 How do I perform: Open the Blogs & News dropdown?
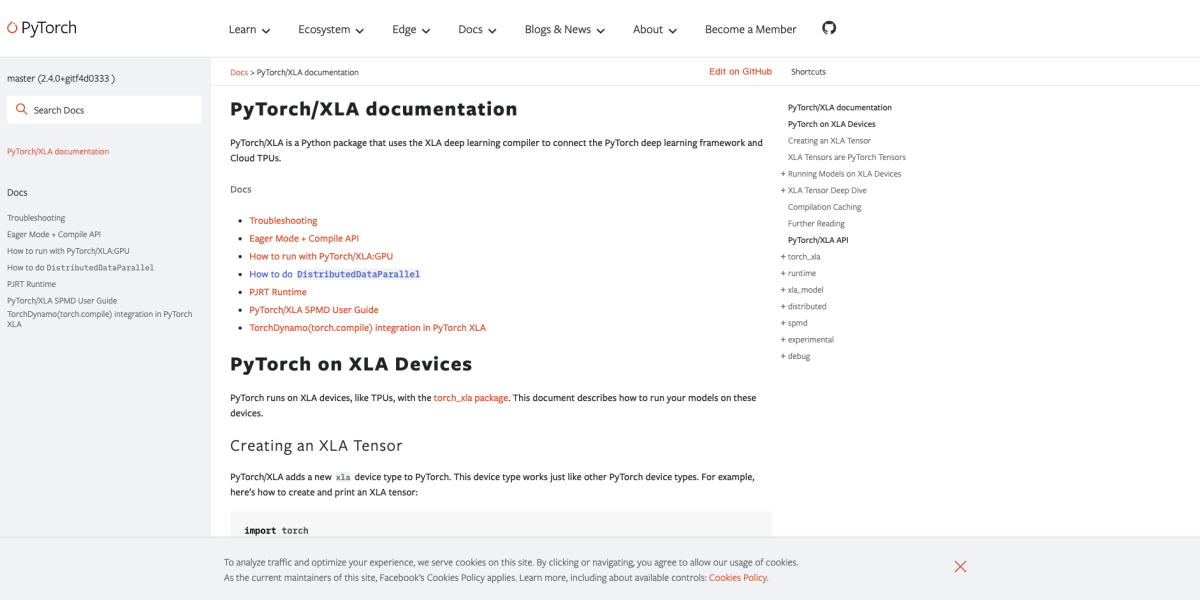pos(564,30)
